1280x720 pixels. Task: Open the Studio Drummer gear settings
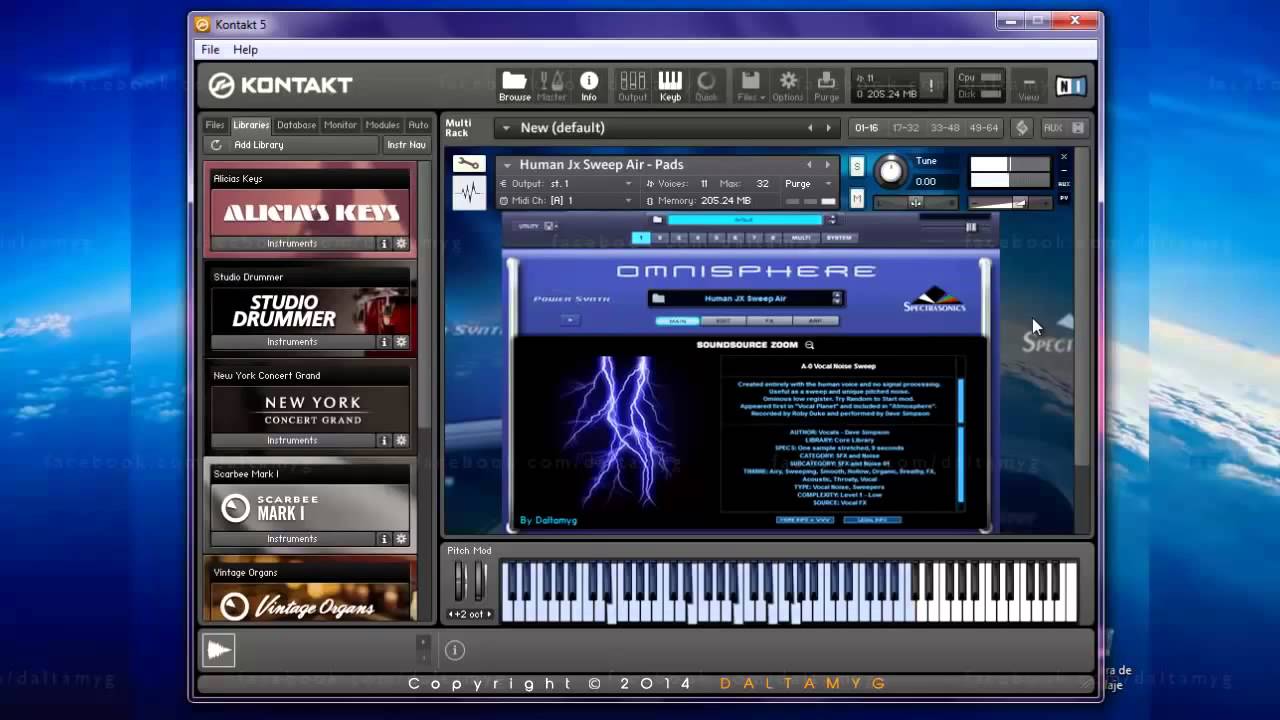401,342
